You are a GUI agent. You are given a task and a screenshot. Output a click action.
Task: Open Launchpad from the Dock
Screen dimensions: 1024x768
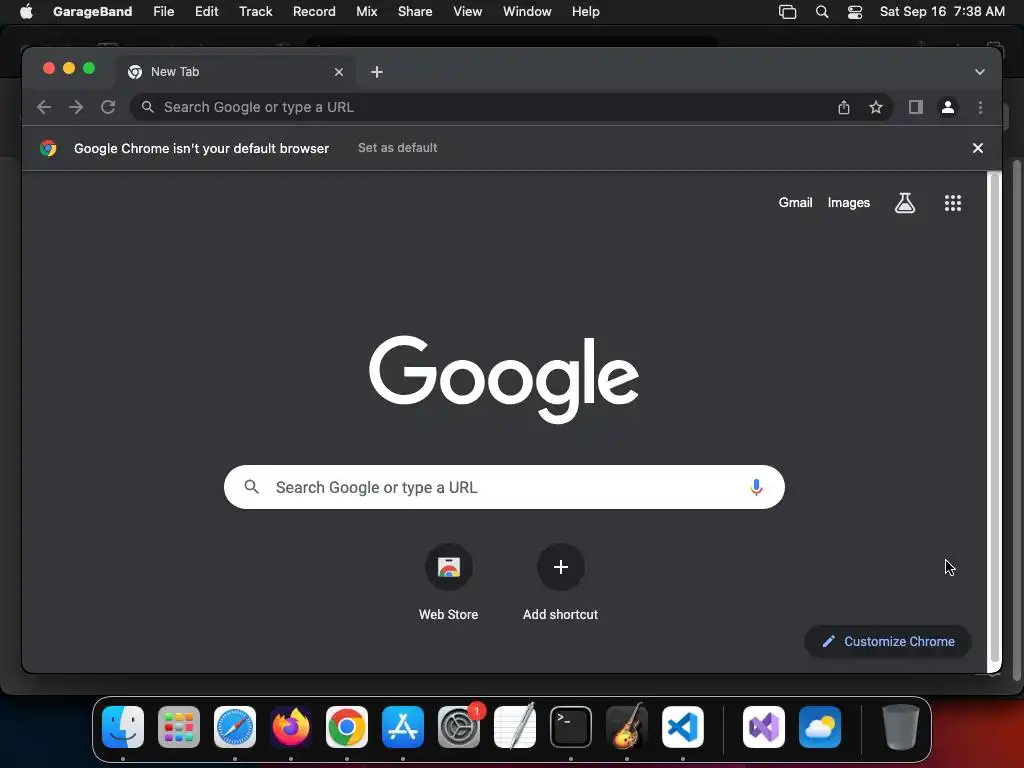[x=179, y=727]
